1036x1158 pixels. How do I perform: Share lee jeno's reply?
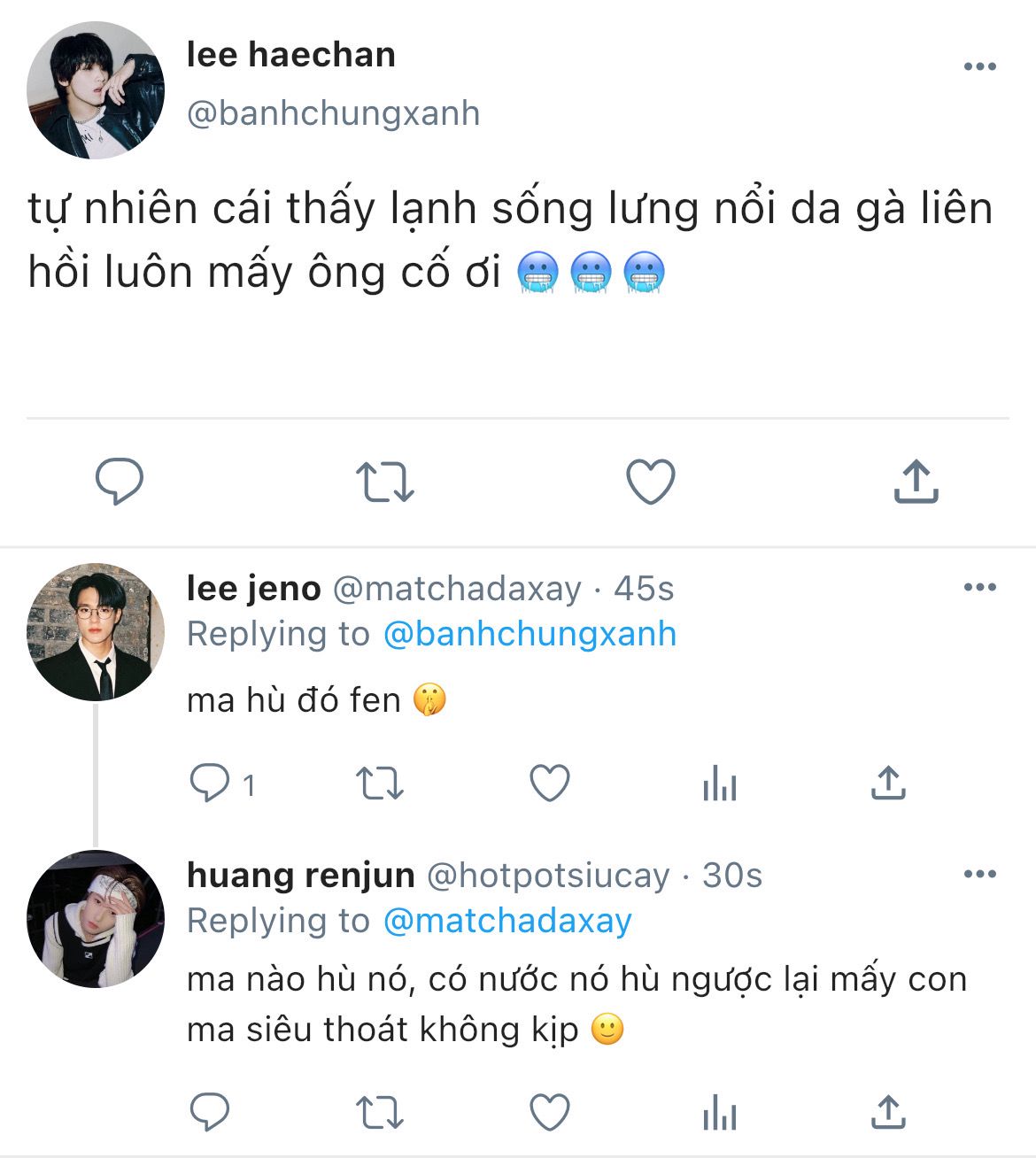pos(887,784)
